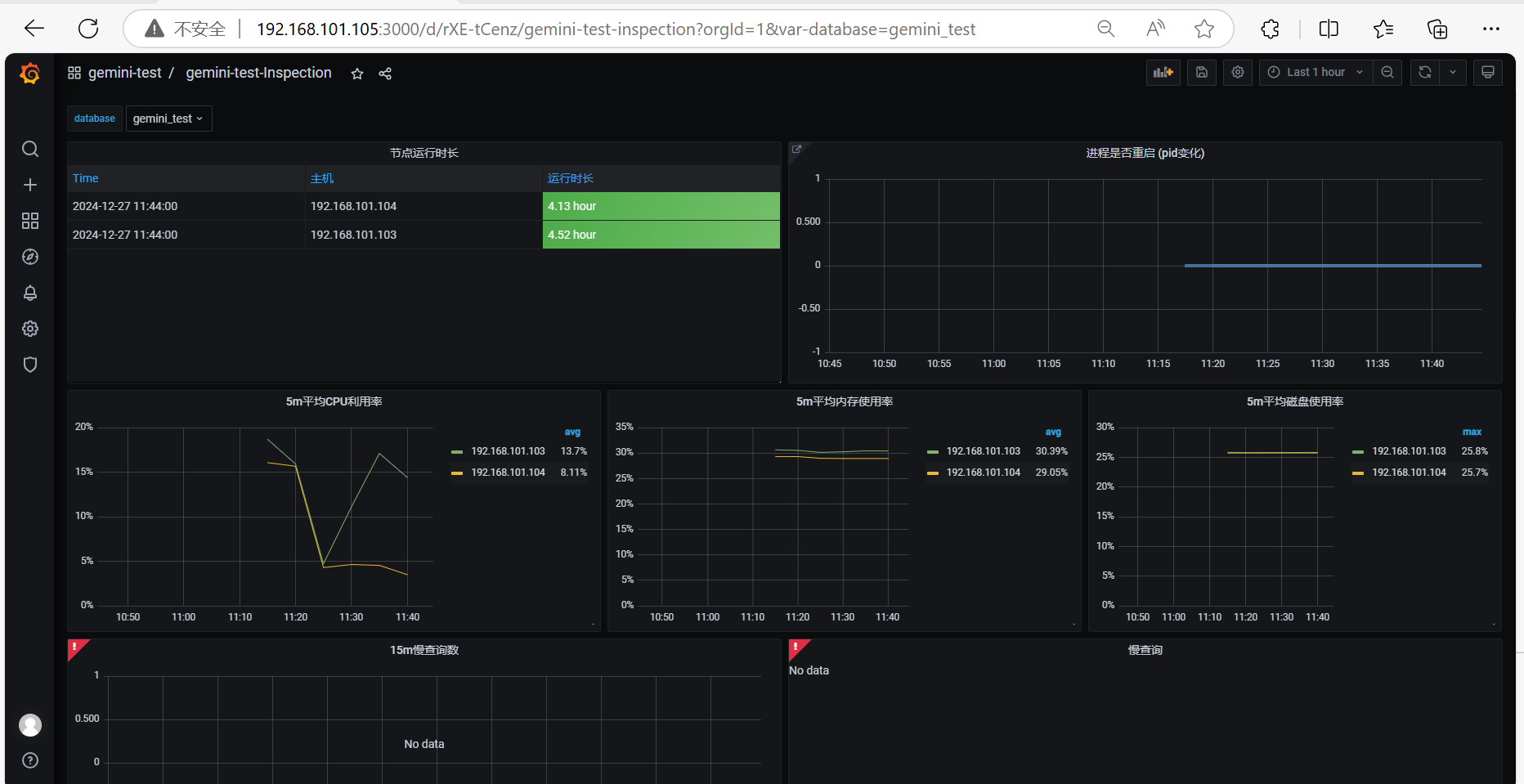Click the browser back arrow
1524x784 pixels.
(34, 29)
